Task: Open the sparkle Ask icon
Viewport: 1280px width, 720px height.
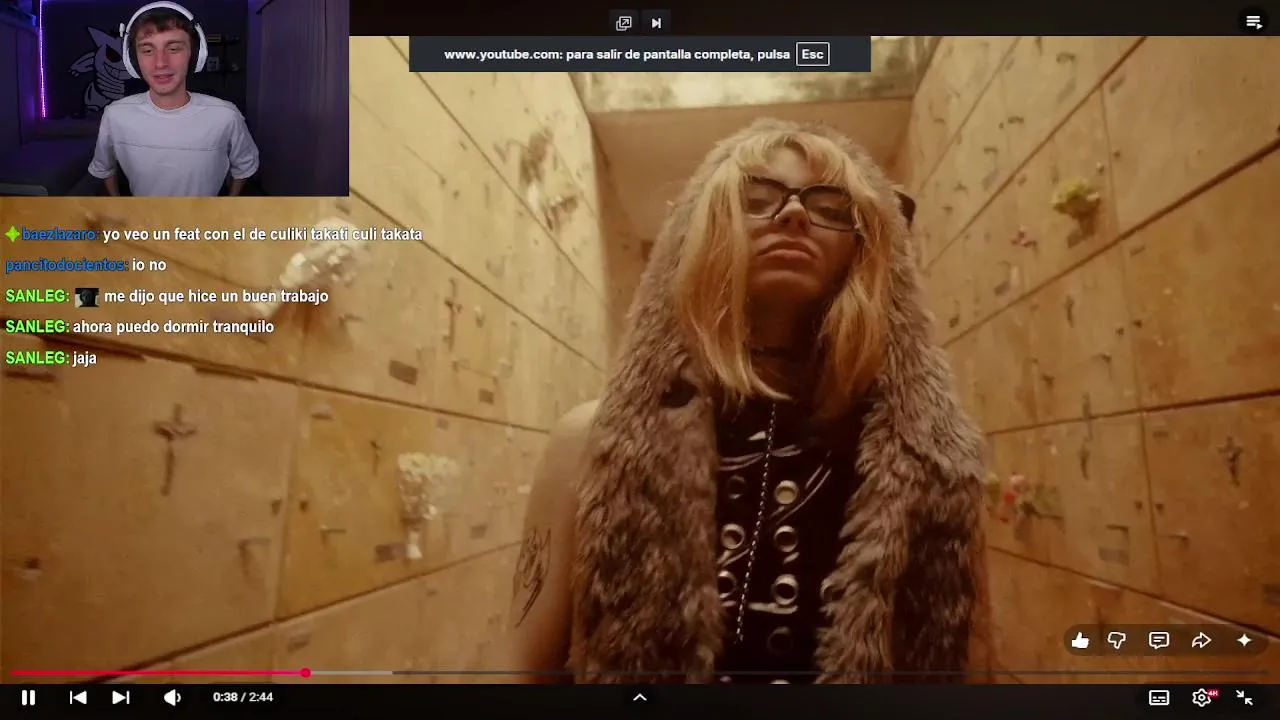Action: point(1244,640)
